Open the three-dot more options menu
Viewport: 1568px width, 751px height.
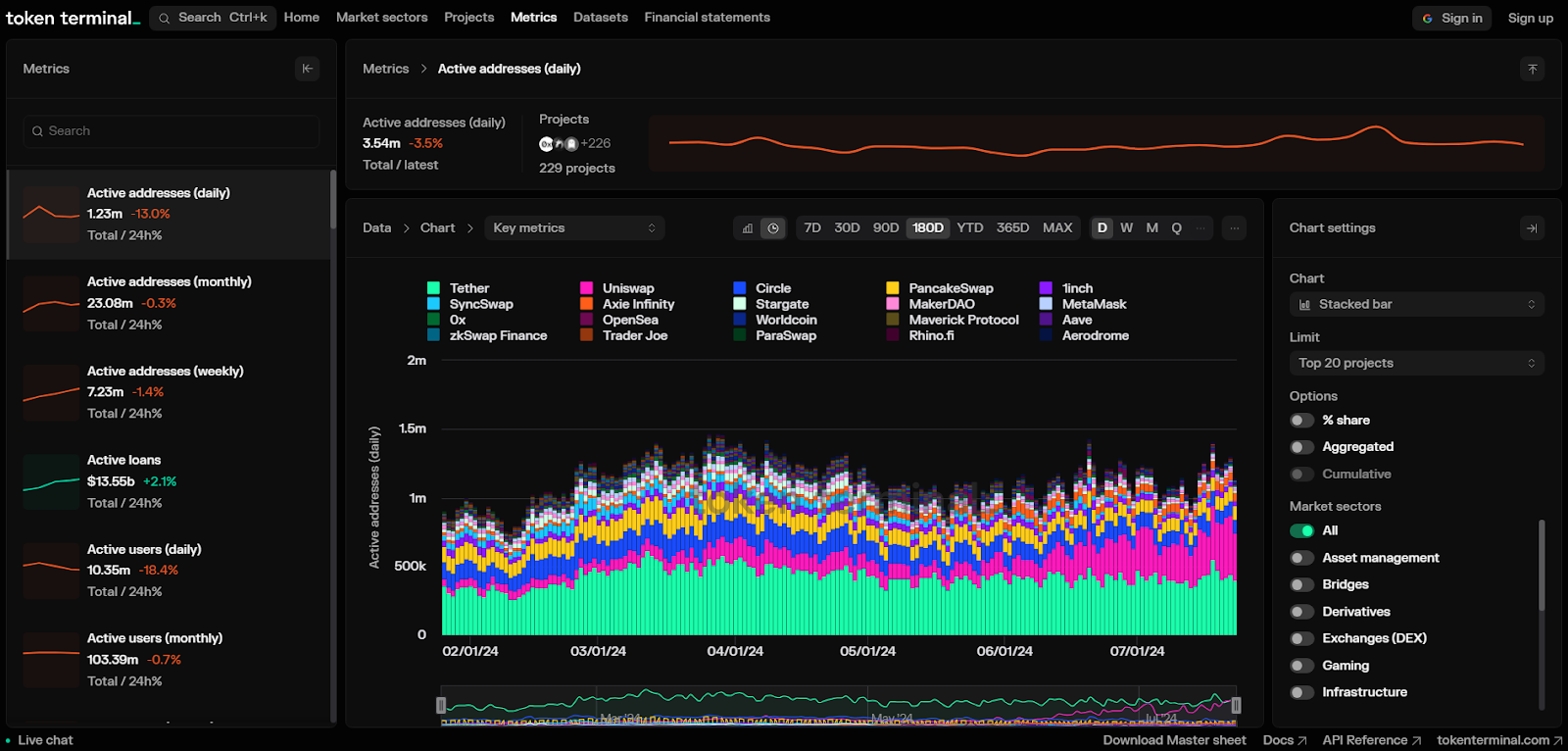point(1235,228)
